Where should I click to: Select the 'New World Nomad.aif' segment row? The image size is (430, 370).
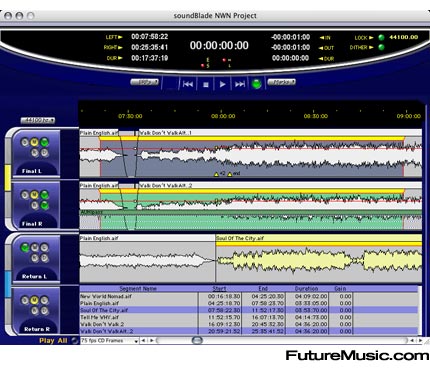[249, 296]
